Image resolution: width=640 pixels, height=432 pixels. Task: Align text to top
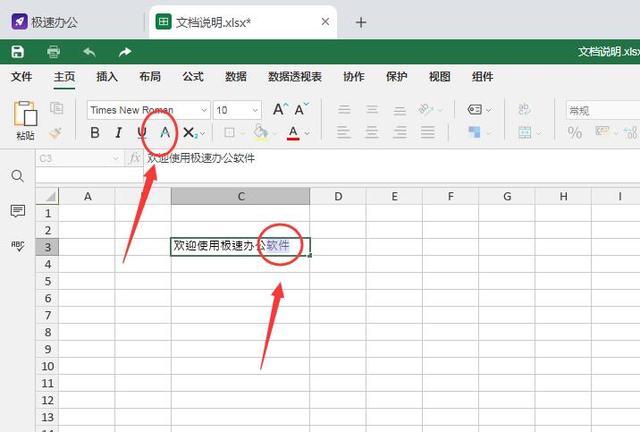[344, 109]
